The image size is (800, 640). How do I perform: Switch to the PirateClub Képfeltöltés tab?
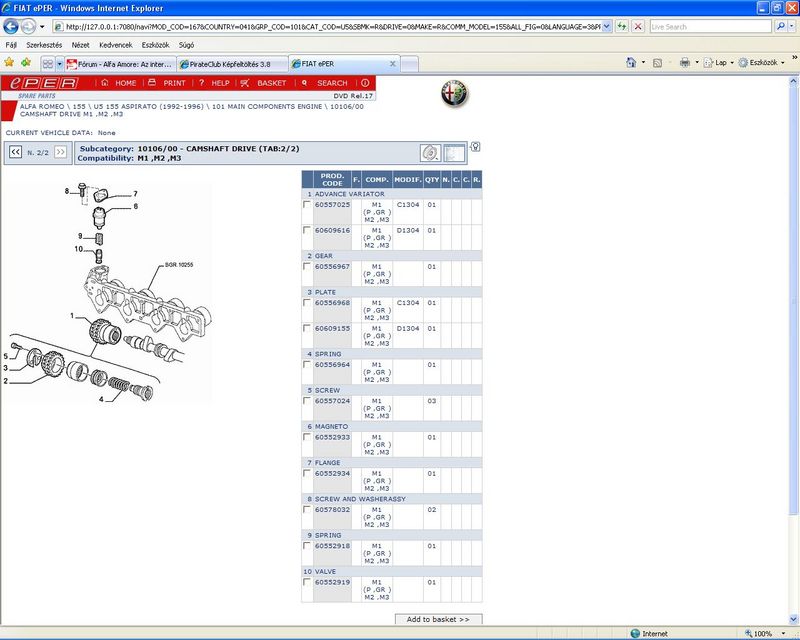click(230, 63)
